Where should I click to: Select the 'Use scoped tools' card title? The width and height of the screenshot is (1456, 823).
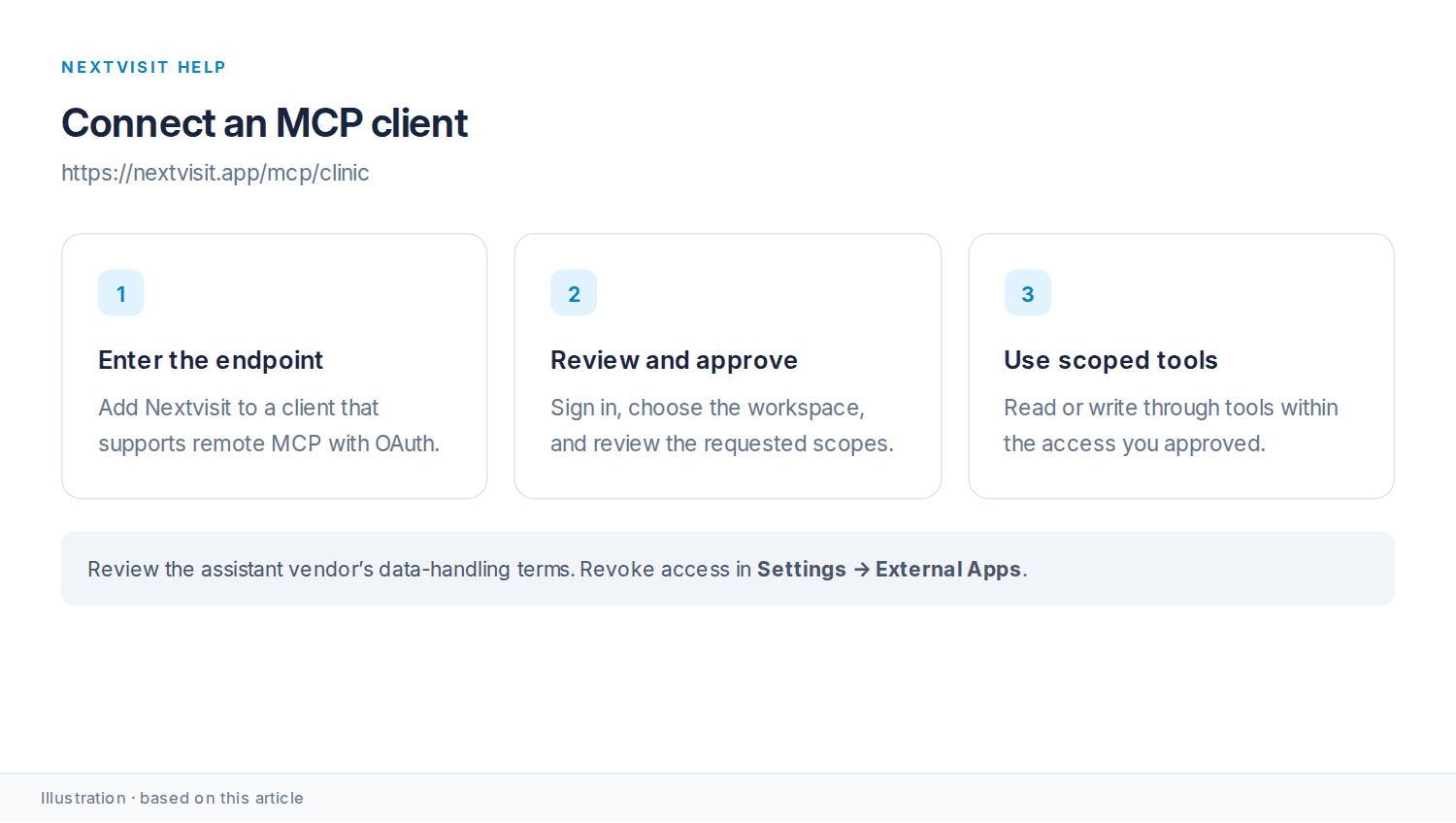(x=1110, y=360)
